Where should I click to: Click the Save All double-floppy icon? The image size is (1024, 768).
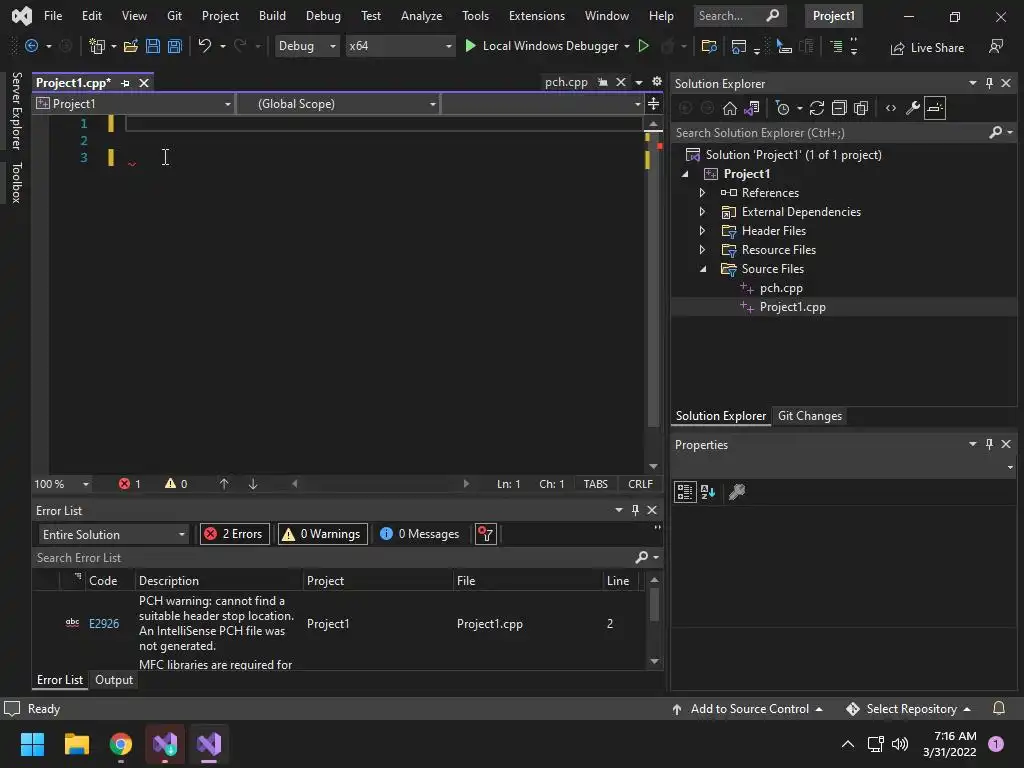pyautogui.click(x=175, y=46)
